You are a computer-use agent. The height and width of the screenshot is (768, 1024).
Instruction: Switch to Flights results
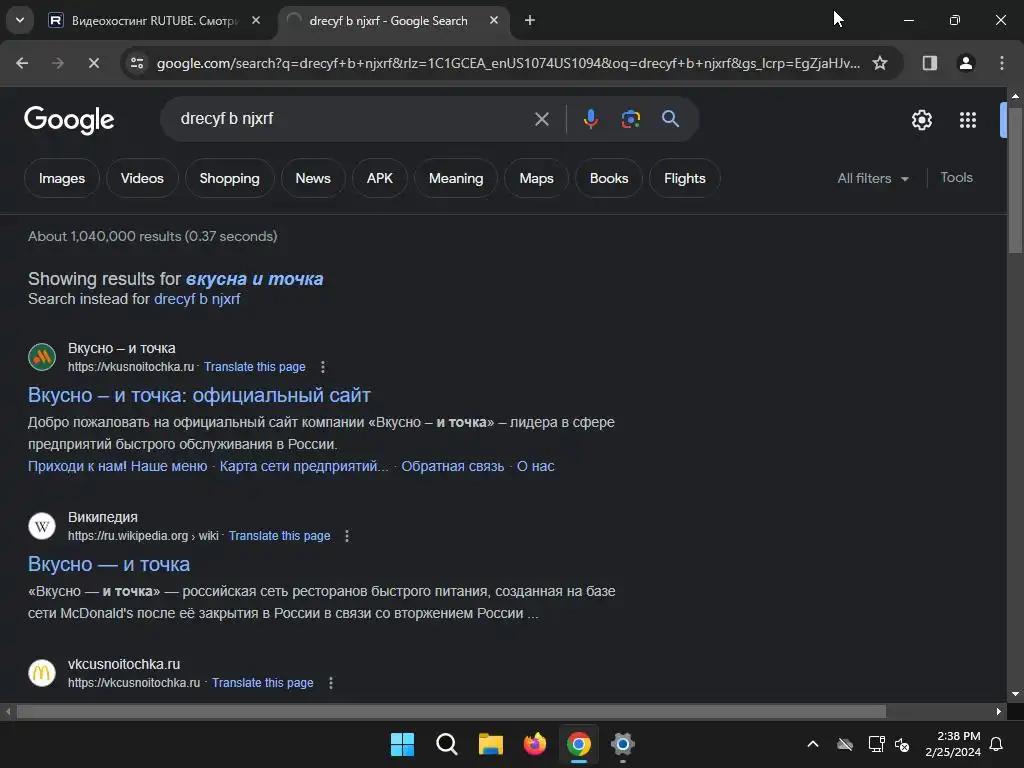(x=684, y=178)
